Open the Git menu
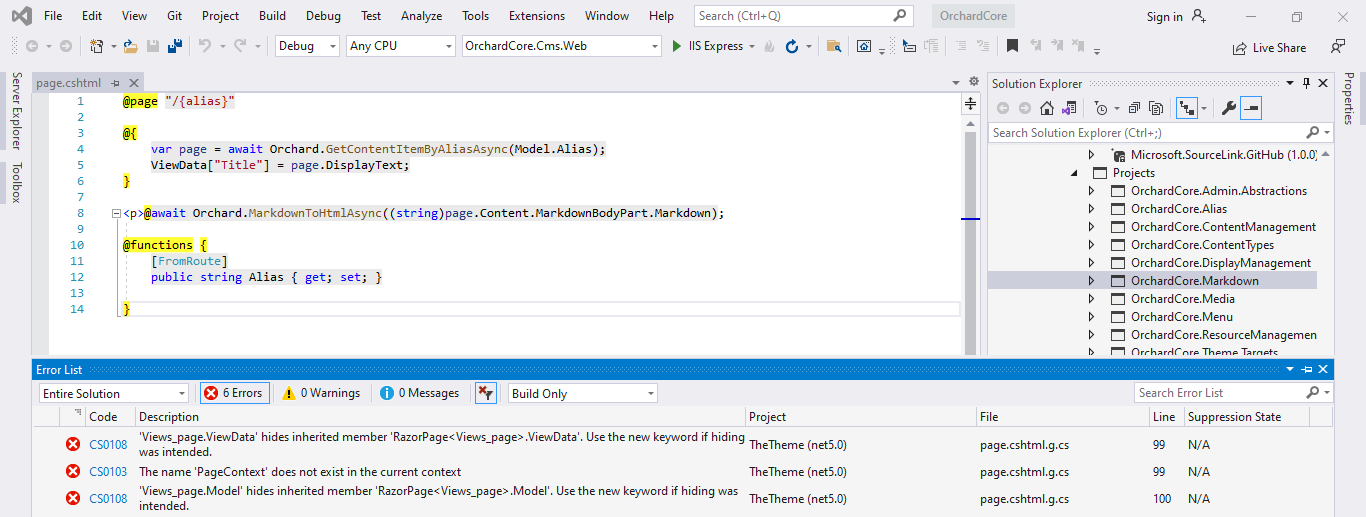Screen dimensions: 1366x517 click(175, 16)
